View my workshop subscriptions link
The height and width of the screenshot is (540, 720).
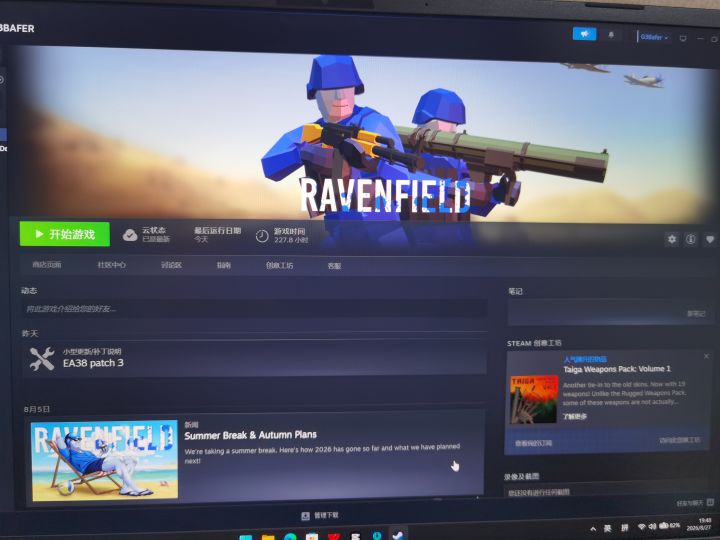coord(533,443)
